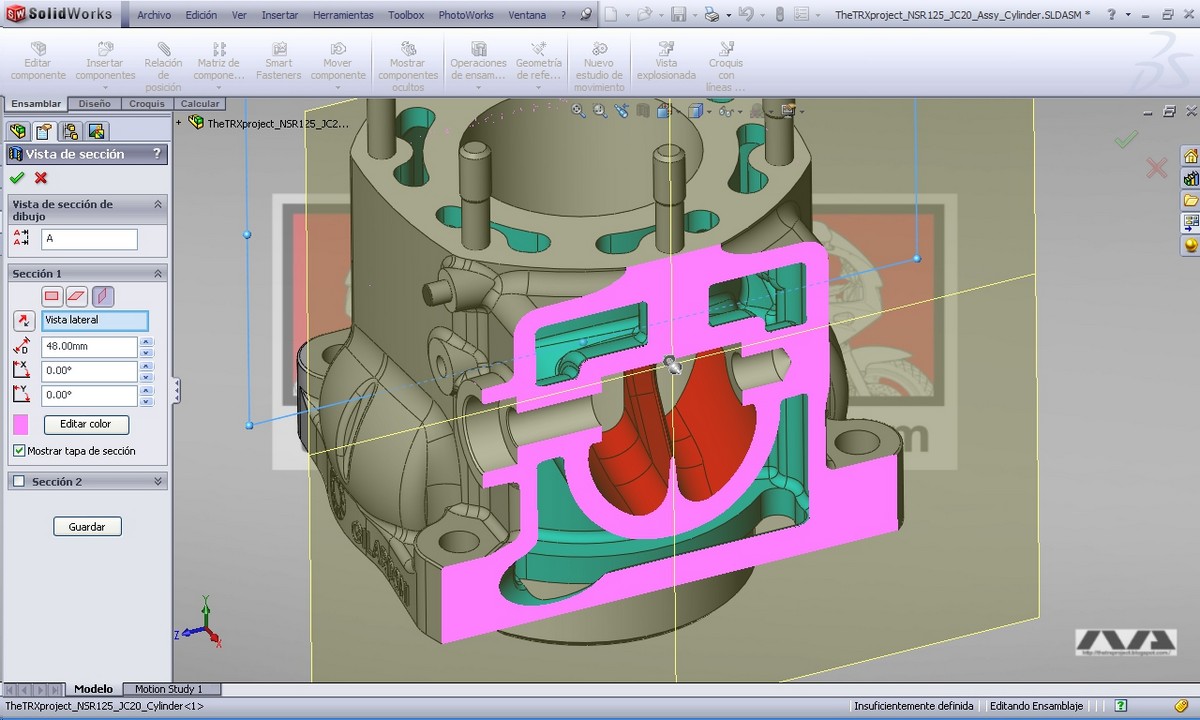1200x720 pixels.
Task: Confirm section view with green checkmark
Action: [17, 178]
